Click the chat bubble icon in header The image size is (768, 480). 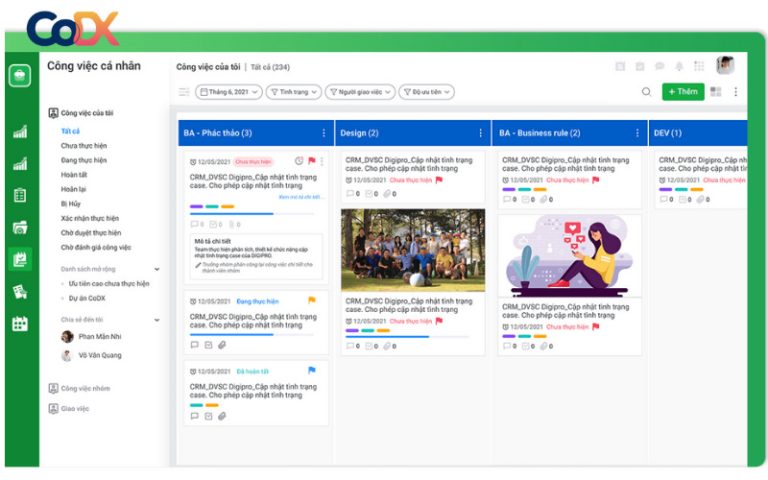(x=659, y=67)
